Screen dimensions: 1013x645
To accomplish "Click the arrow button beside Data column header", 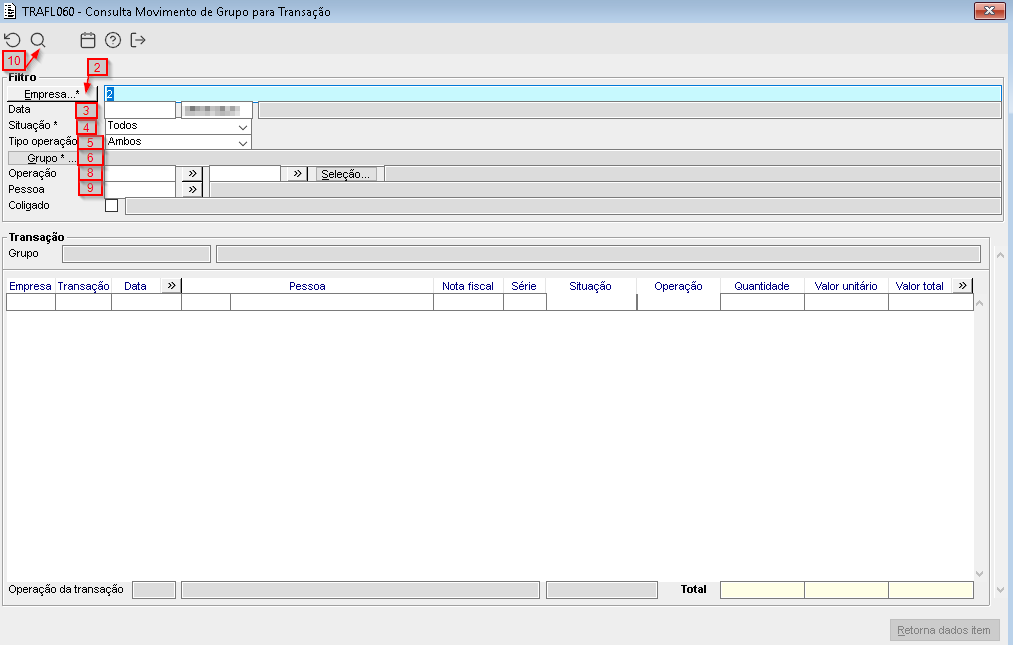I will point(171,286).
